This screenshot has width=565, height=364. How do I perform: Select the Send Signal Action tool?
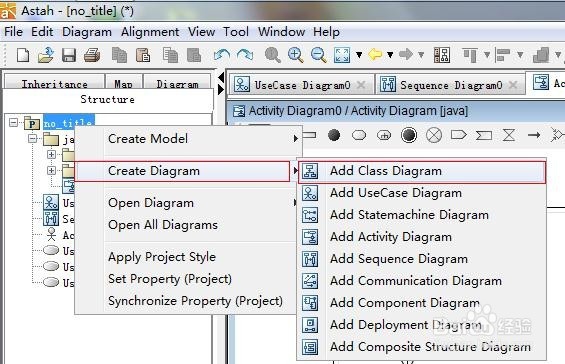pos(459,135)
